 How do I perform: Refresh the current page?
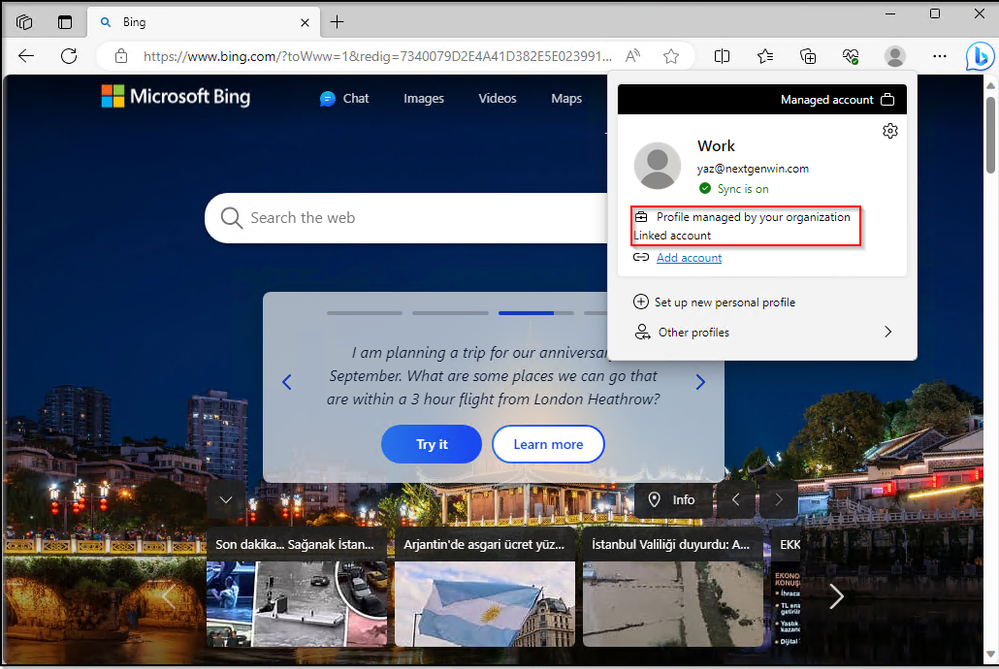point(69,56)
